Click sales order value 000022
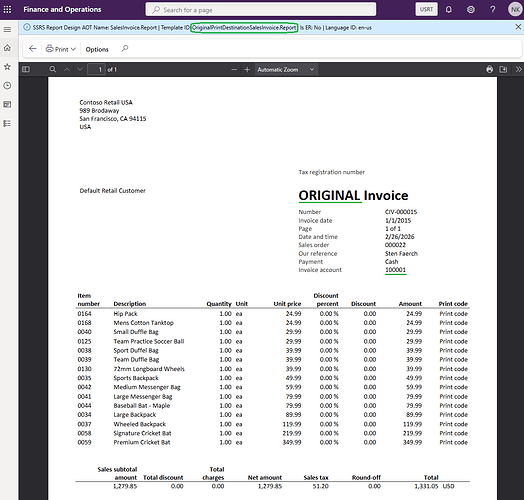The height and width of the screenshot is (500, 524). tap(395, 245)
